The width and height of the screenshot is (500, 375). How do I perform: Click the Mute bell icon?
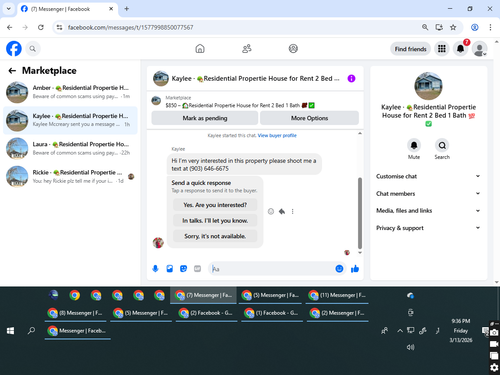(x=414, y=145)
